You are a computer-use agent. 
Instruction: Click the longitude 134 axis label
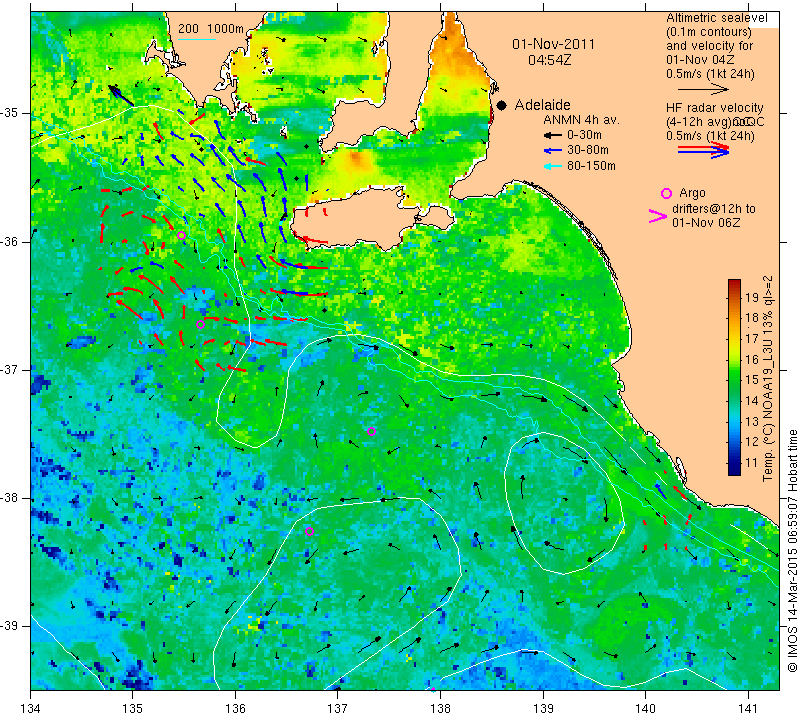pyautogui.click(x=31, y=709)
